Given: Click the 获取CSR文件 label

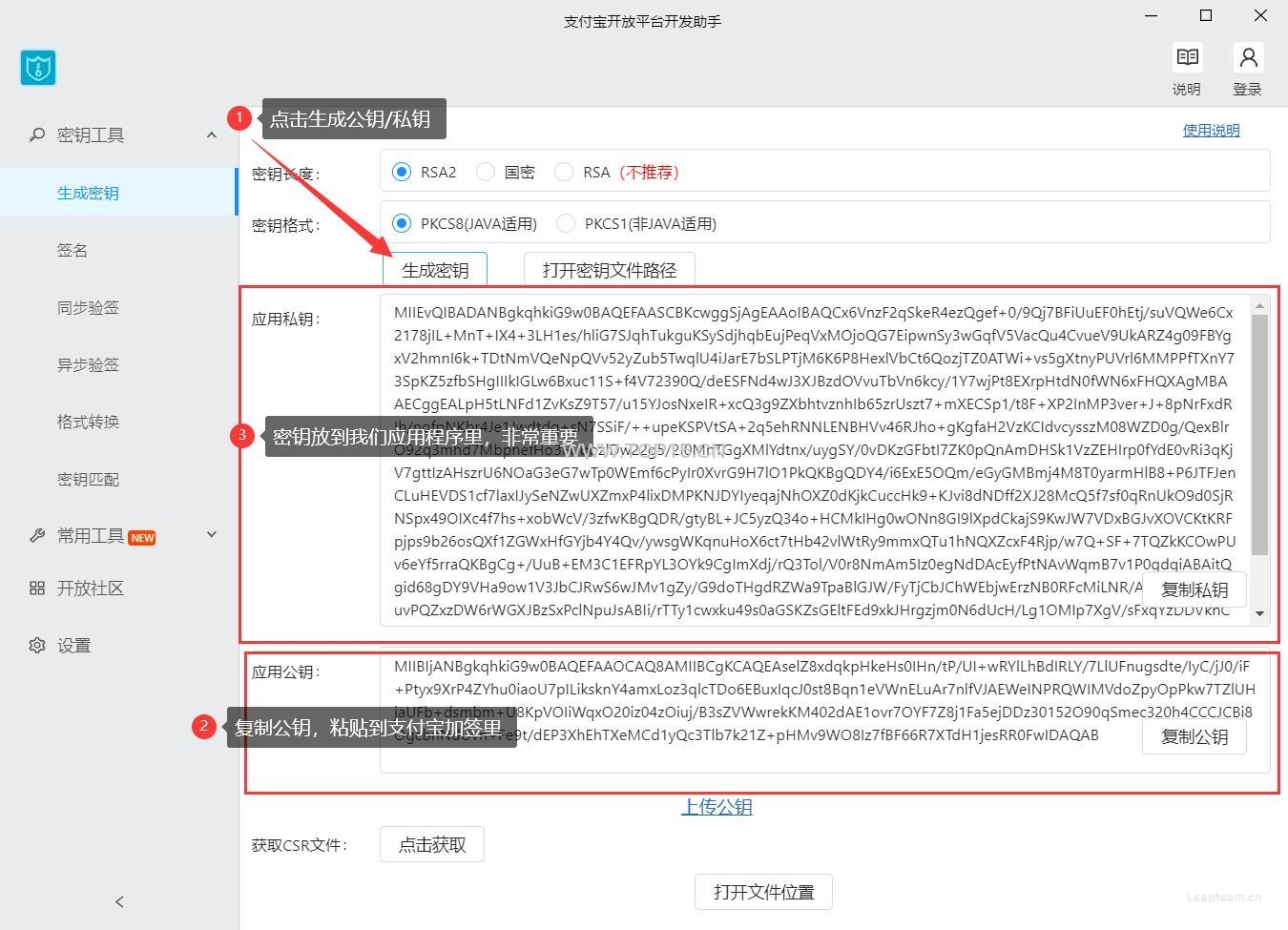Looking at the screenshot, I should tap(299, 845).
